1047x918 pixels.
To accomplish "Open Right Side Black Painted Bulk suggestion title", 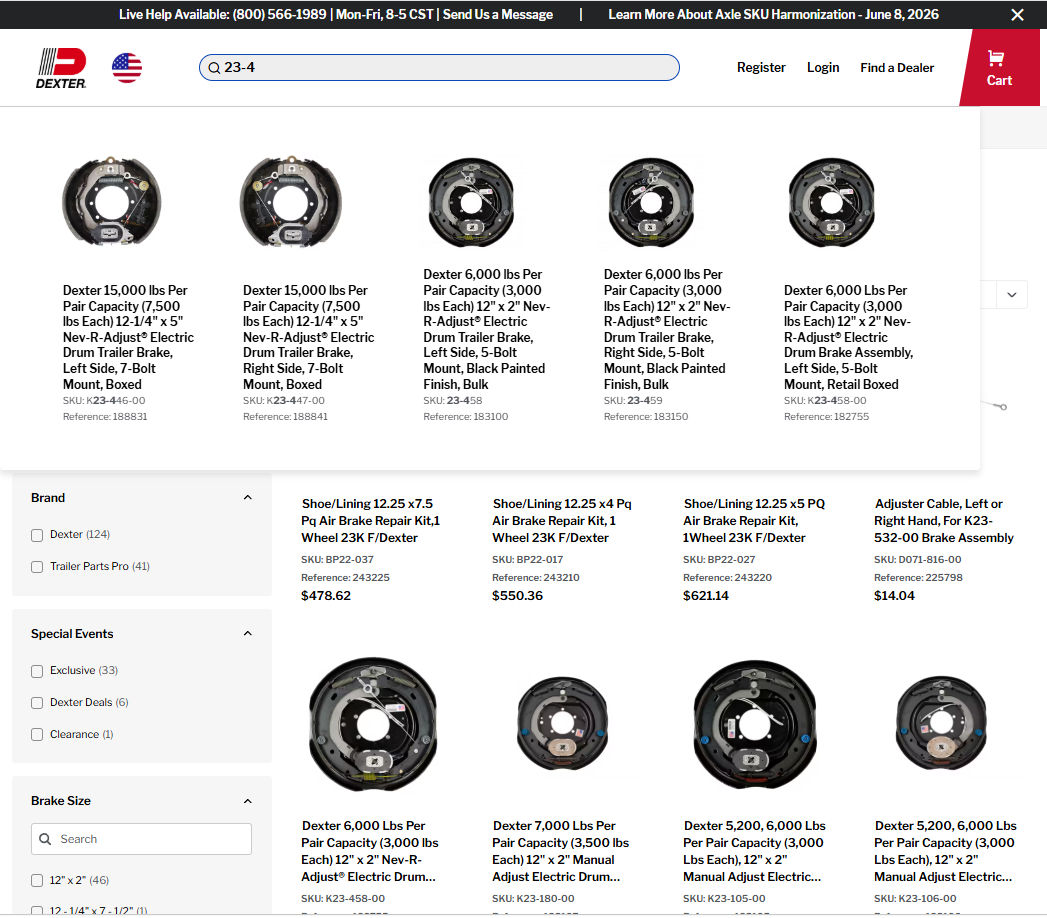I will [x=667, y=329].
